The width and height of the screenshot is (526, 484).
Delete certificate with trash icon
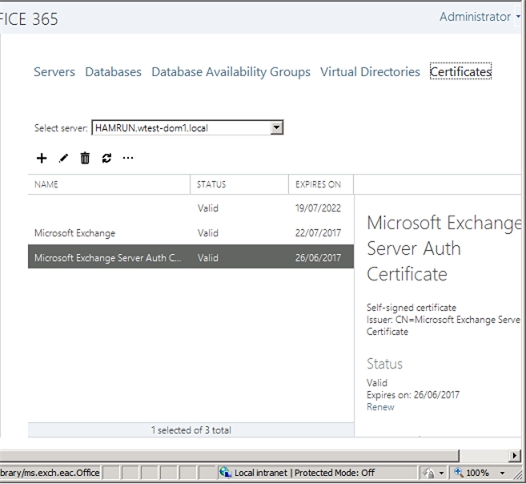[85, 158]
